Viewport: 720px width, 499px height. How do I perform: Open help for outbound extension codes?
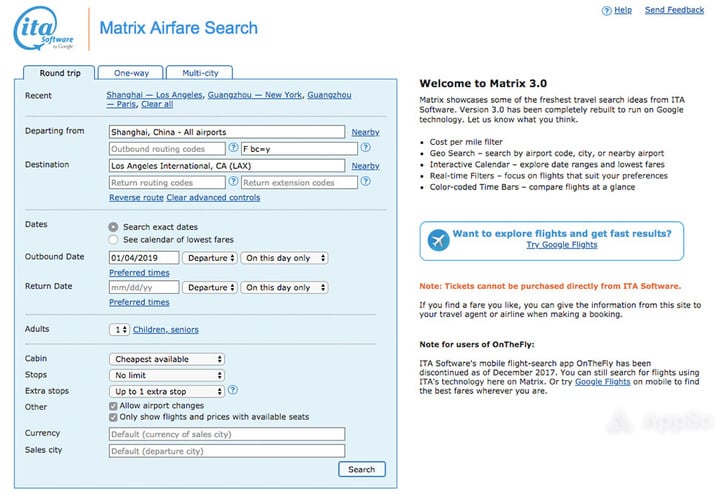coord(366,147)
